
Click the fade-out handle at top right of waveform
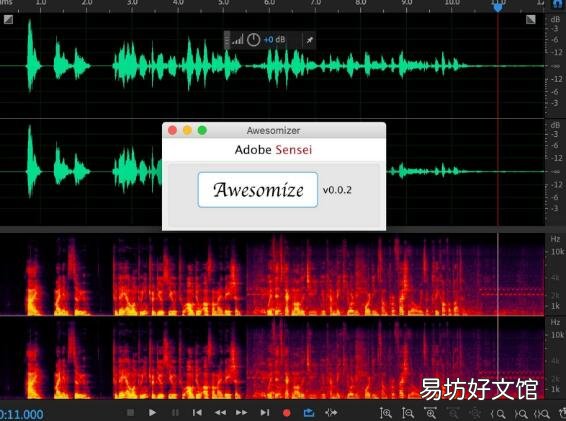point(530,19)
